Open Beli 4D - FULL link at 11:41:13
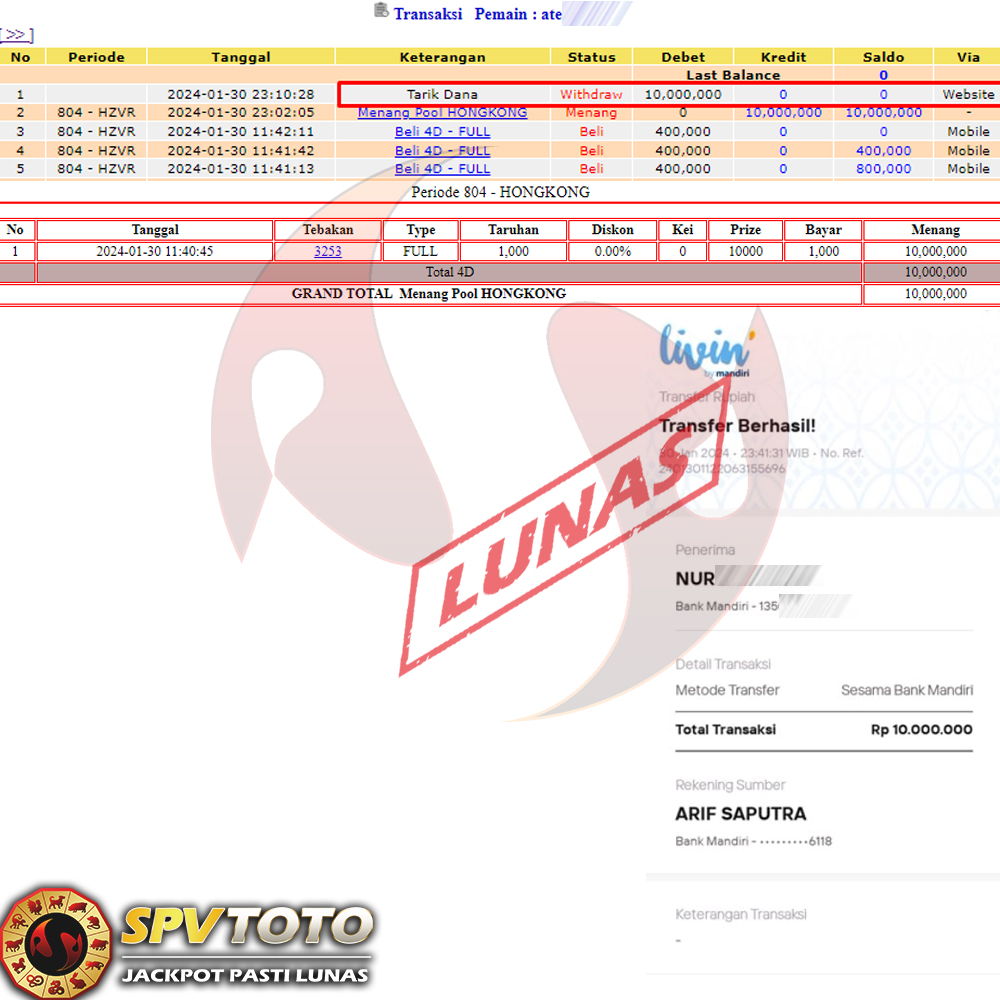 [x=442, y=169]
